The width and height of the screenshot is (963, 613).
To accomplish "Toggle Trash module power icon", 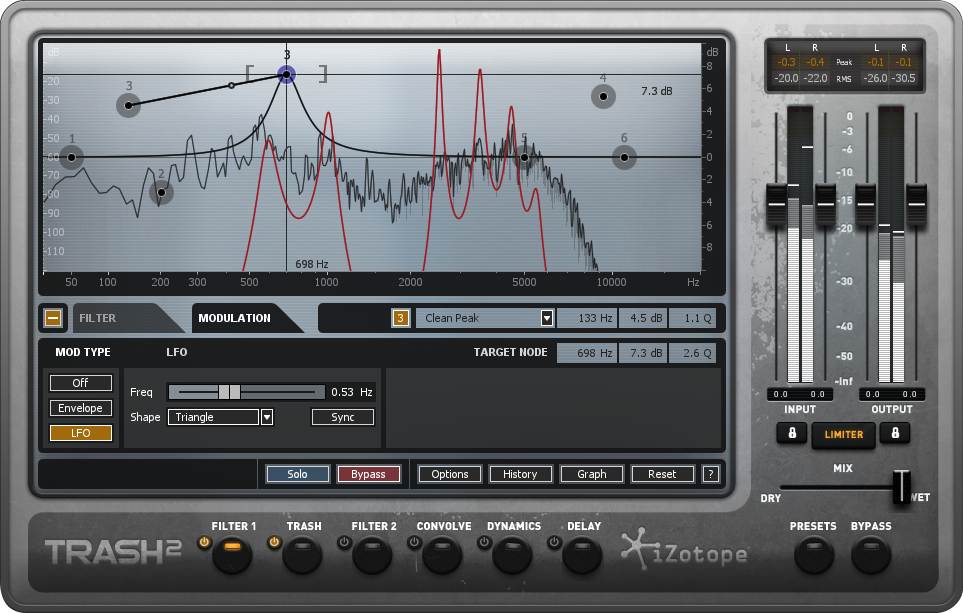I will (274, 542).
